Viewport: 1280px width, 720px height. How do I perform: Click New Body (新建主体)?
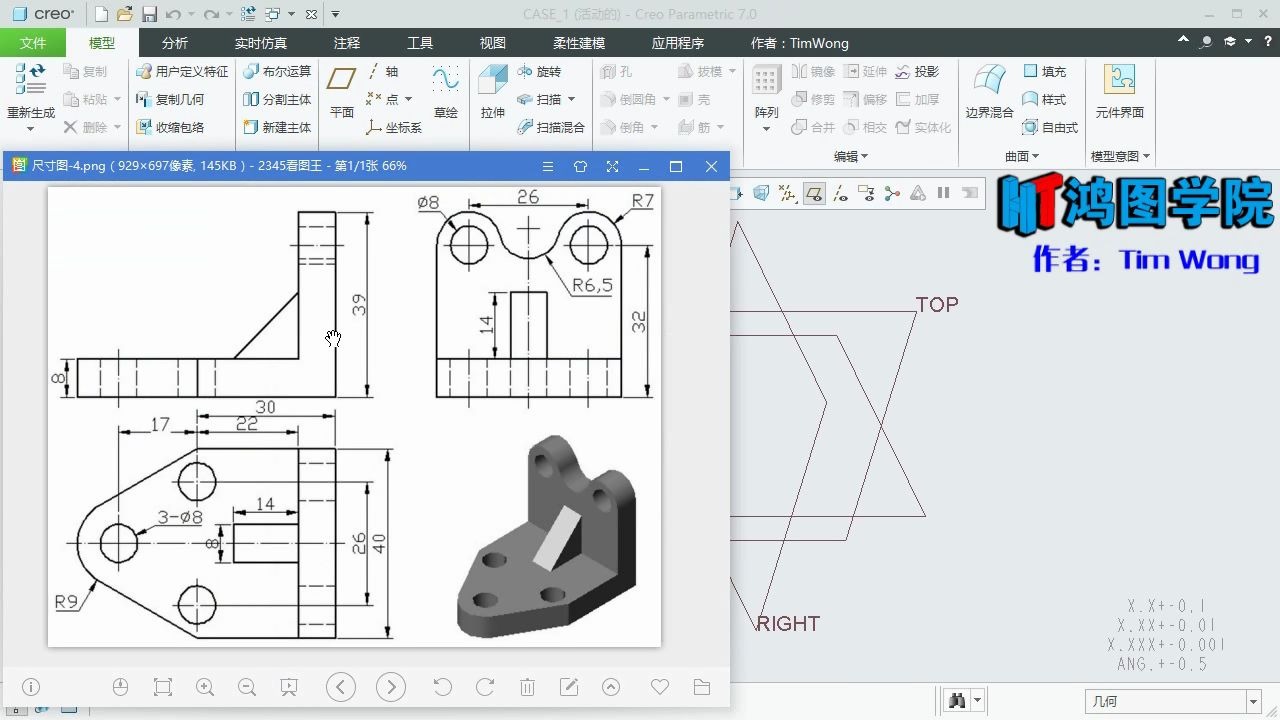click(277, 127)
